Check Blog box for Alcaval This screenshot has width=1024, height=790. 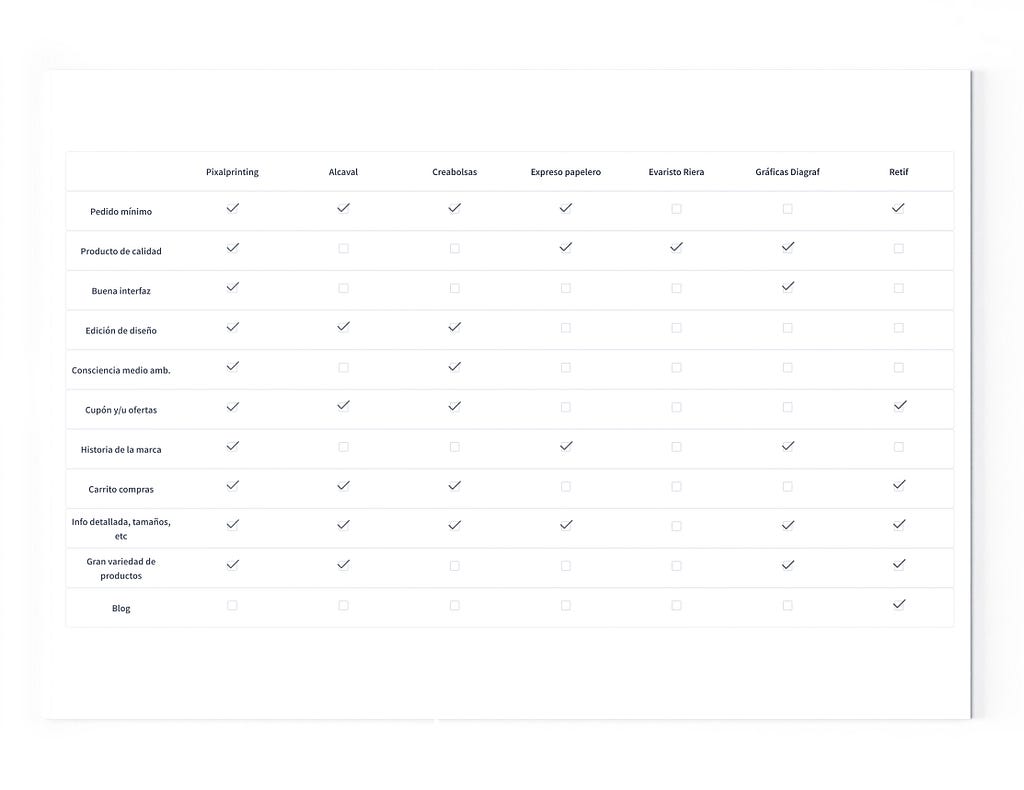point(344,606)
